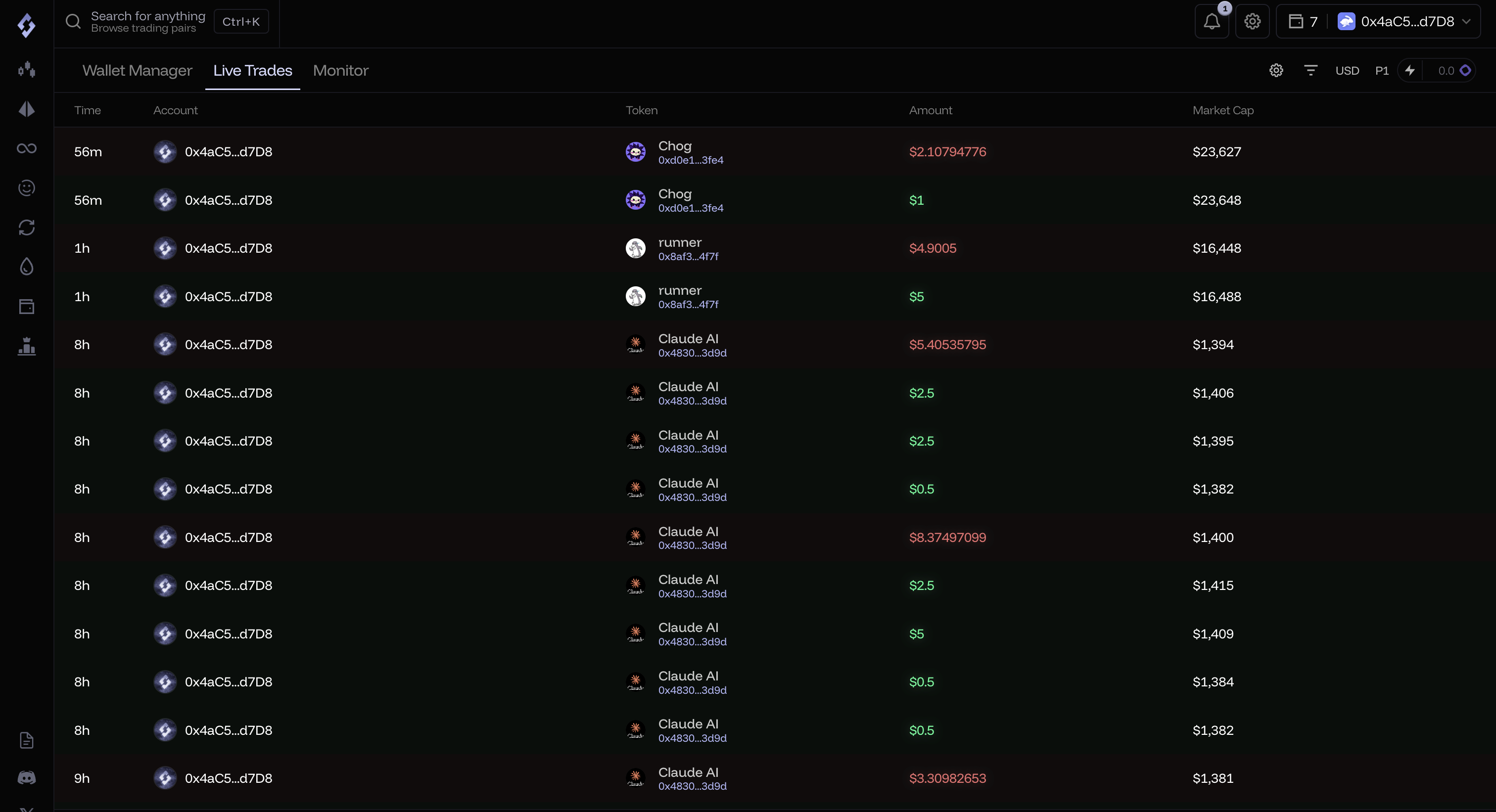The height and width of the screenshot is (812, 1496).
Task: Toggle the USD currency display
Action: (1347, 71)
